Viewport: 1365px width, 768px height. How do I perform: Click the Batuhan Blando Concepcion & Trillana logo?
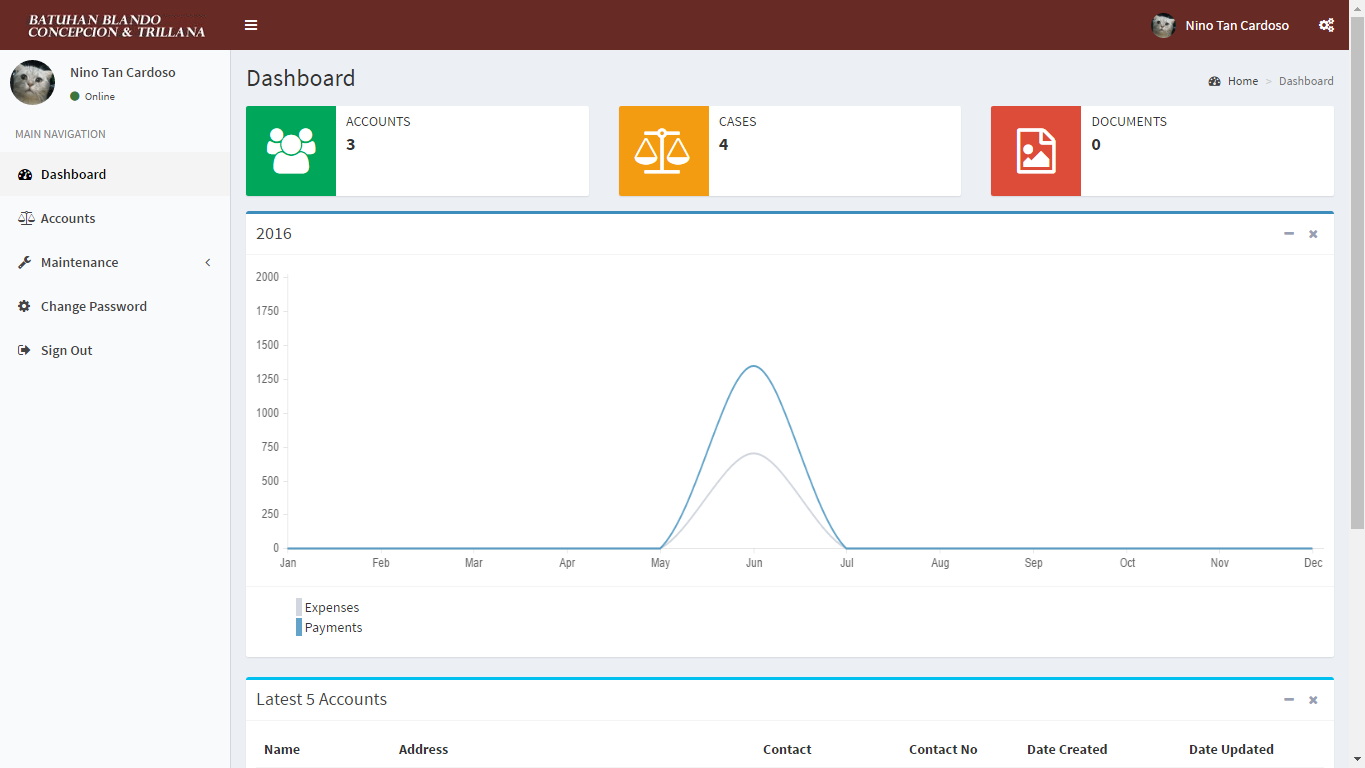tap(116, 26)
